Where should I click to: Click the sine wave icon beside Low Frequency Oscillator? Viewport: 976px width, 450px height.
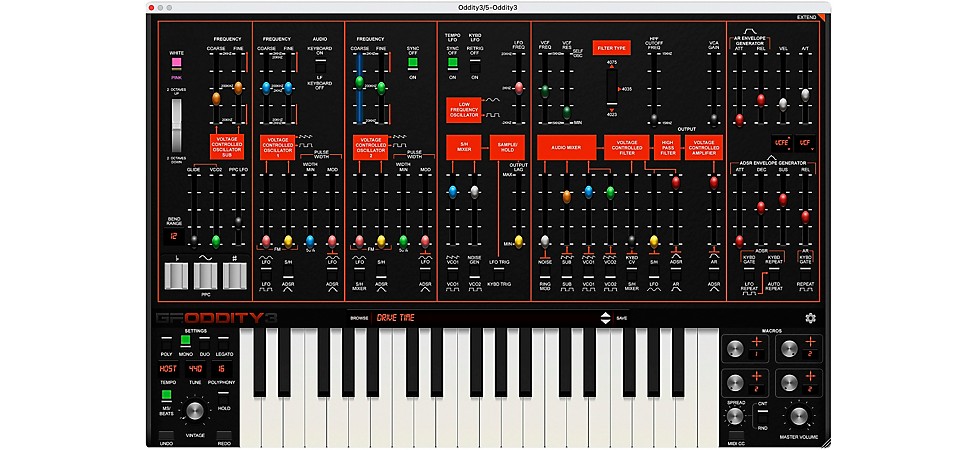(492, 100)
